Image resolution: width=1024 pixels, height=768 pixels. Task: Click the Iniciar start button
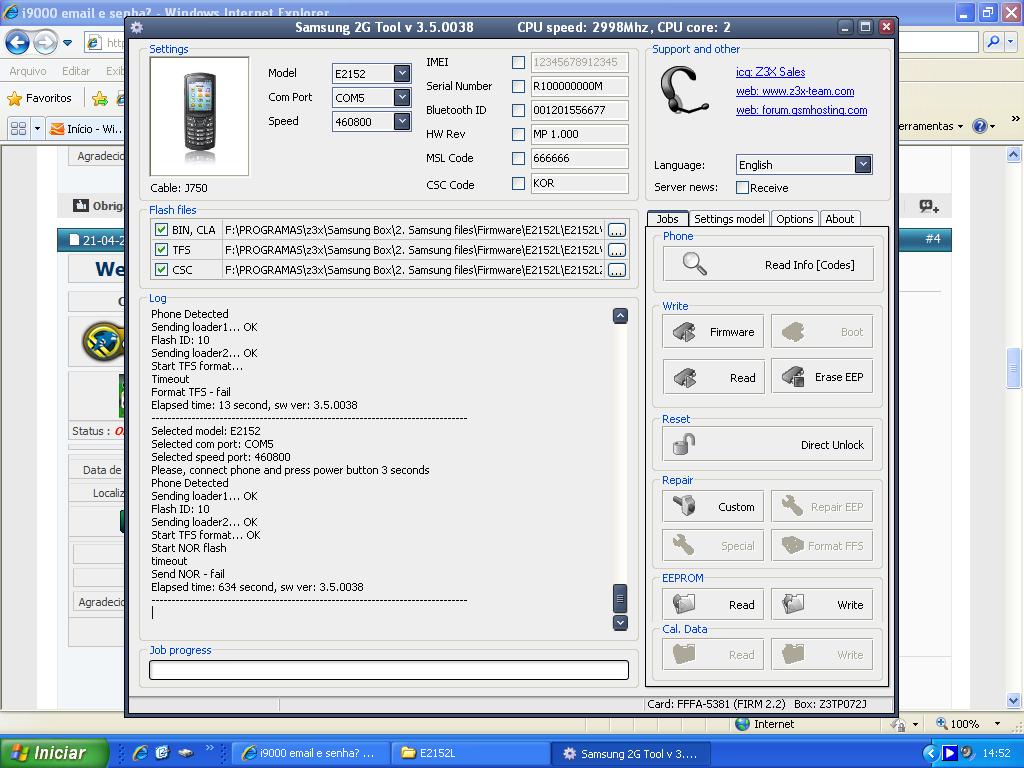pyautogui.click(x=54, y=753)
